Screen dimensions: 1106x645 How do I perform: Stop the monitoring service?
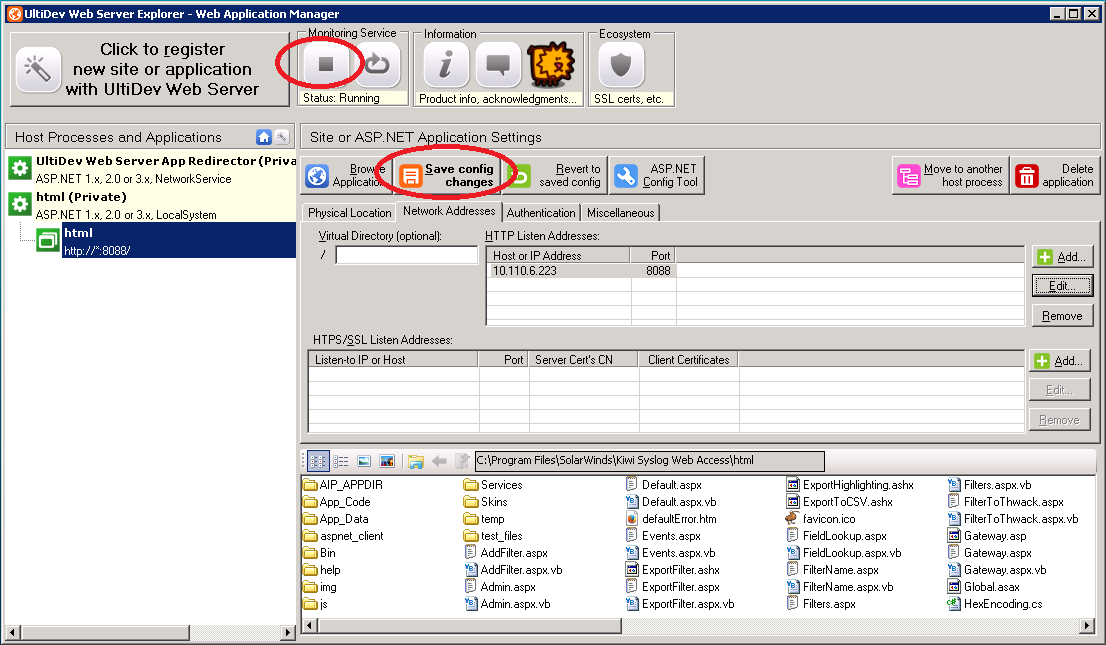tap(326, 64)
